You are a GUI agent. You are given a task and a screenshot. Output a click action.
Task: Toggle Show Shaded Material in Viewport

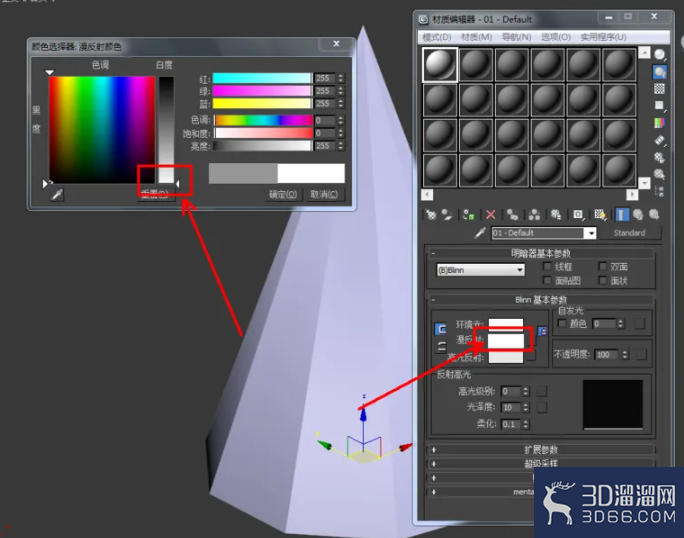coord(601,215)
